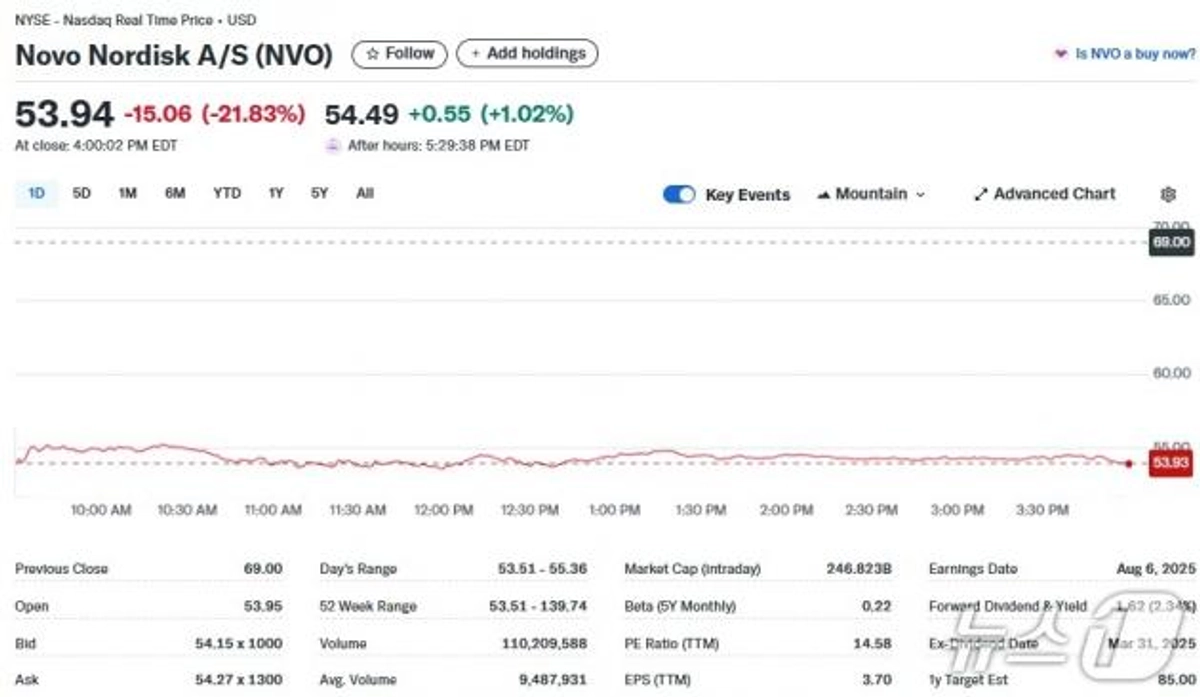Select the 1M chart range
This screenshot has width=1200, height=697.
(127, 193)
